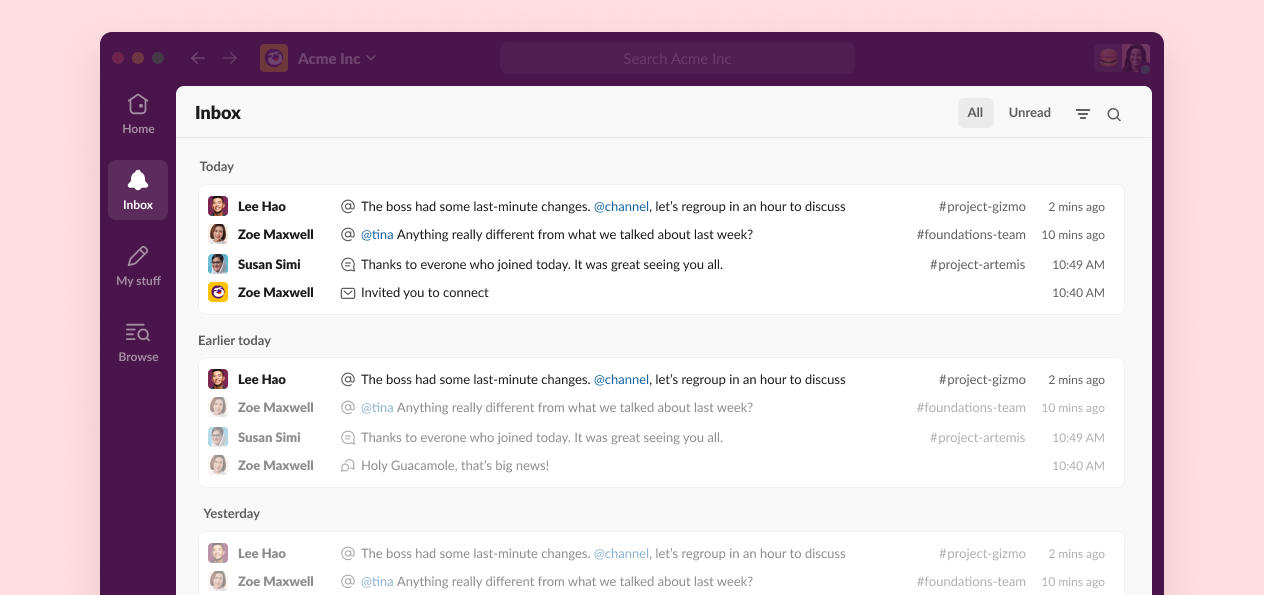Click the forward navigation arrow

pos(229,58)
